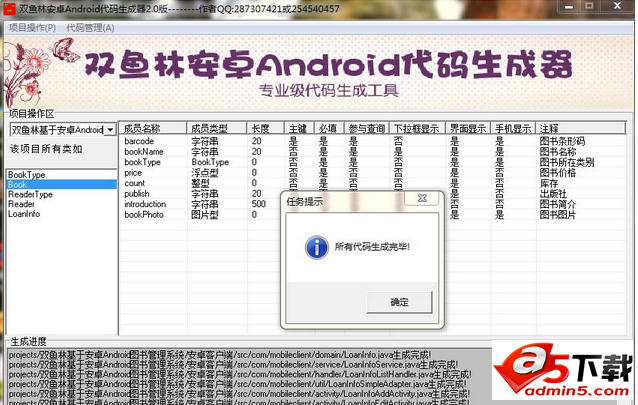Click the 出版社 comment cell
638x405 pixels.
click(x=553, y=194)
